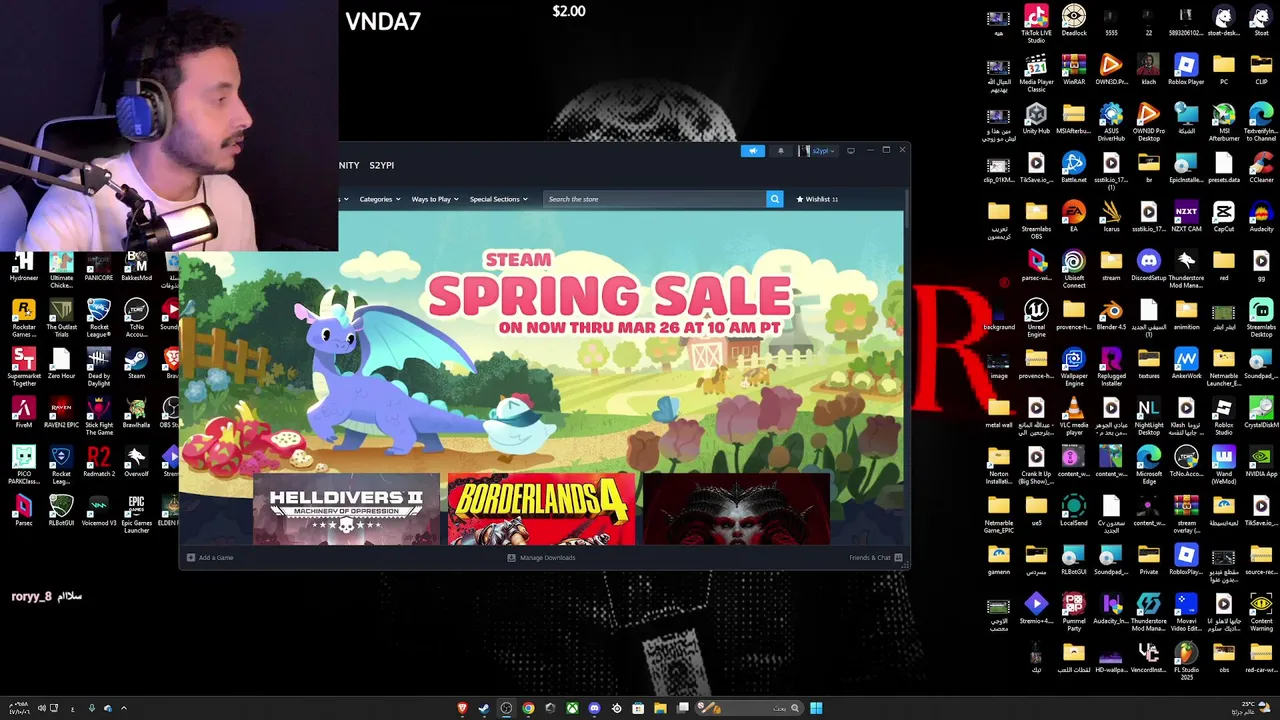Open the Xbox app taskbar icon
The width and height of the screenshot is (1280, 720).
tap(572, 708)
